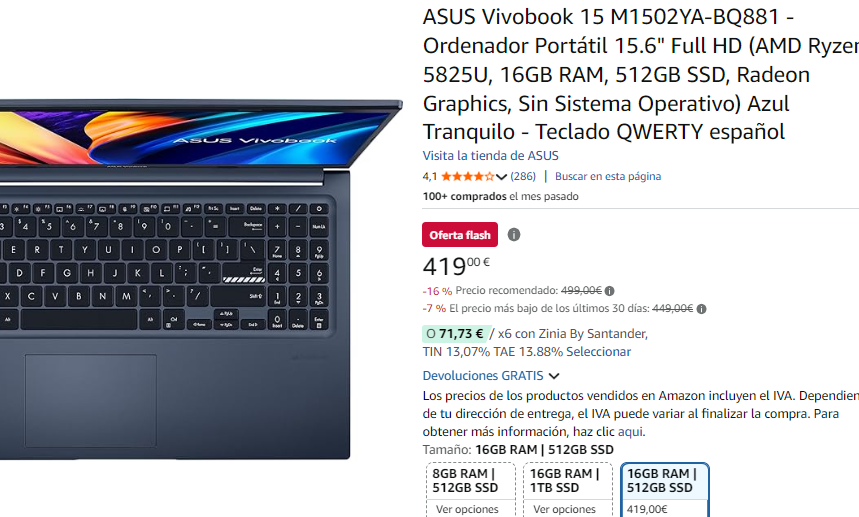Select the 16GB RAM | 512GB SSD option
The height and width of the screenshot is (517, 859).
(x=665, y=490)
